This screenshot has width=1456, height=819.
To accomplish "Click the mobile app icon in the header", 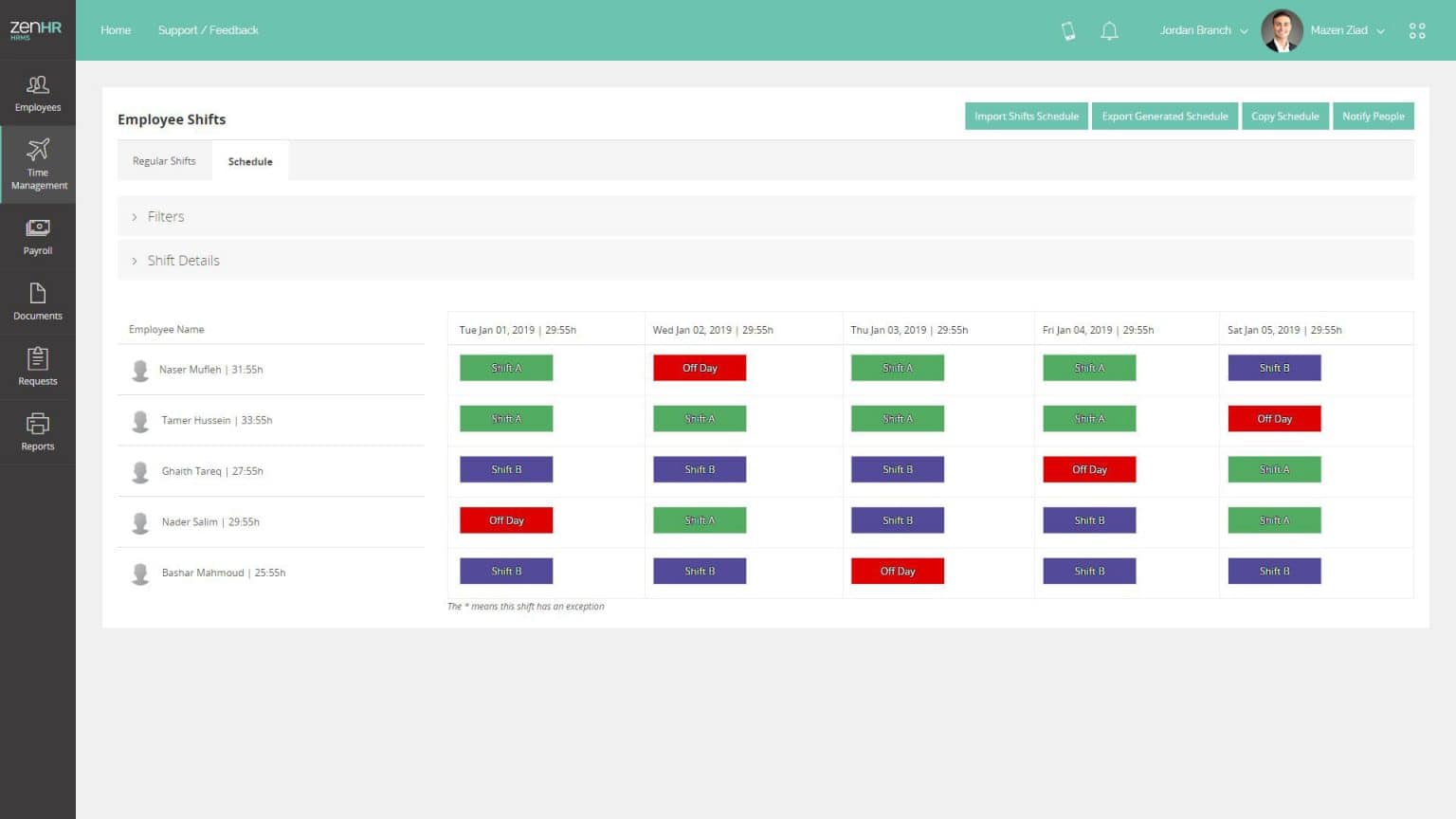I will (1067, 30).
